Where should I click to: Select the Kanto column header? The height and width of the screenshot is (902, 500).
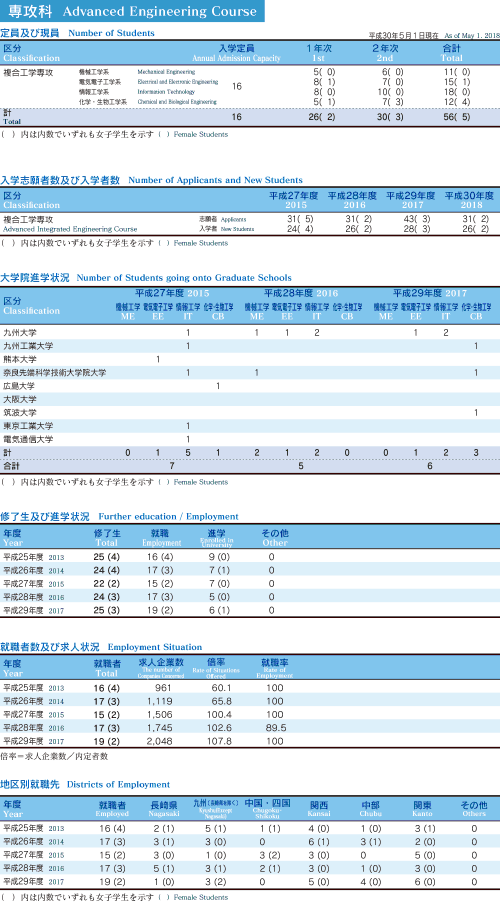point(423,809)
